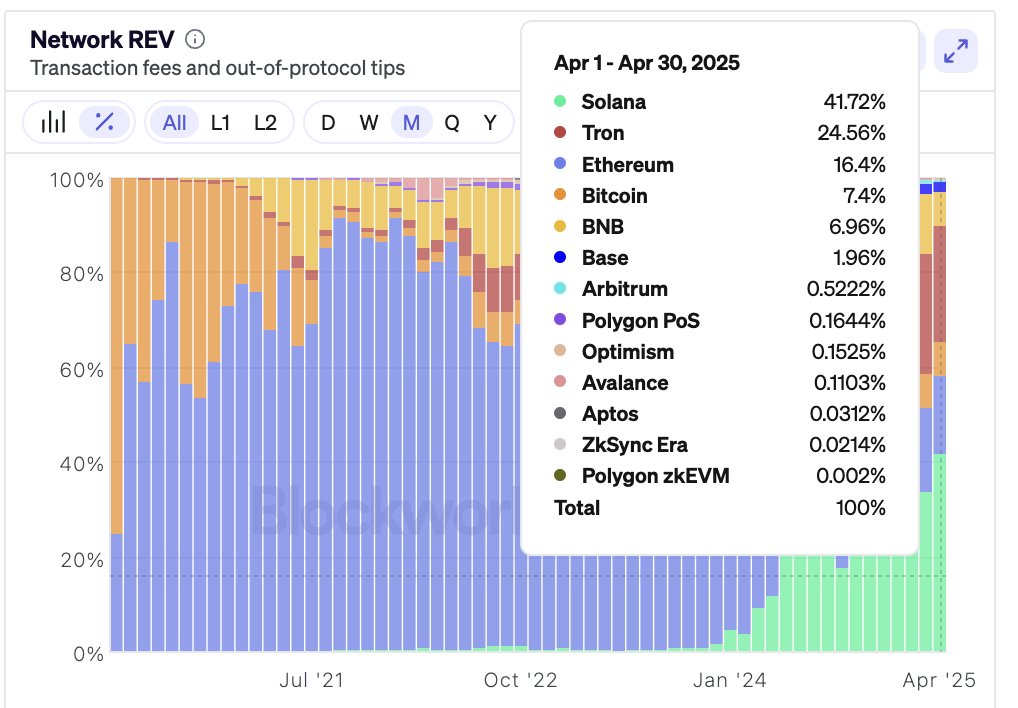Click the Solana green legend dot
Viewport: 1018px width, 708px height.
(560, 101)
